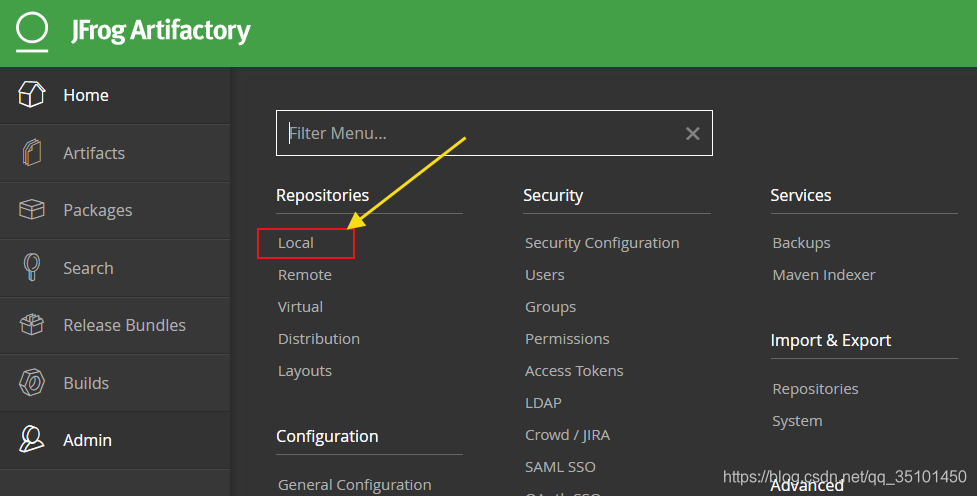Open Builds in the sidebar
Viewport: 977px width, 496px height.
pyautogui.click(x=115, y=383)
